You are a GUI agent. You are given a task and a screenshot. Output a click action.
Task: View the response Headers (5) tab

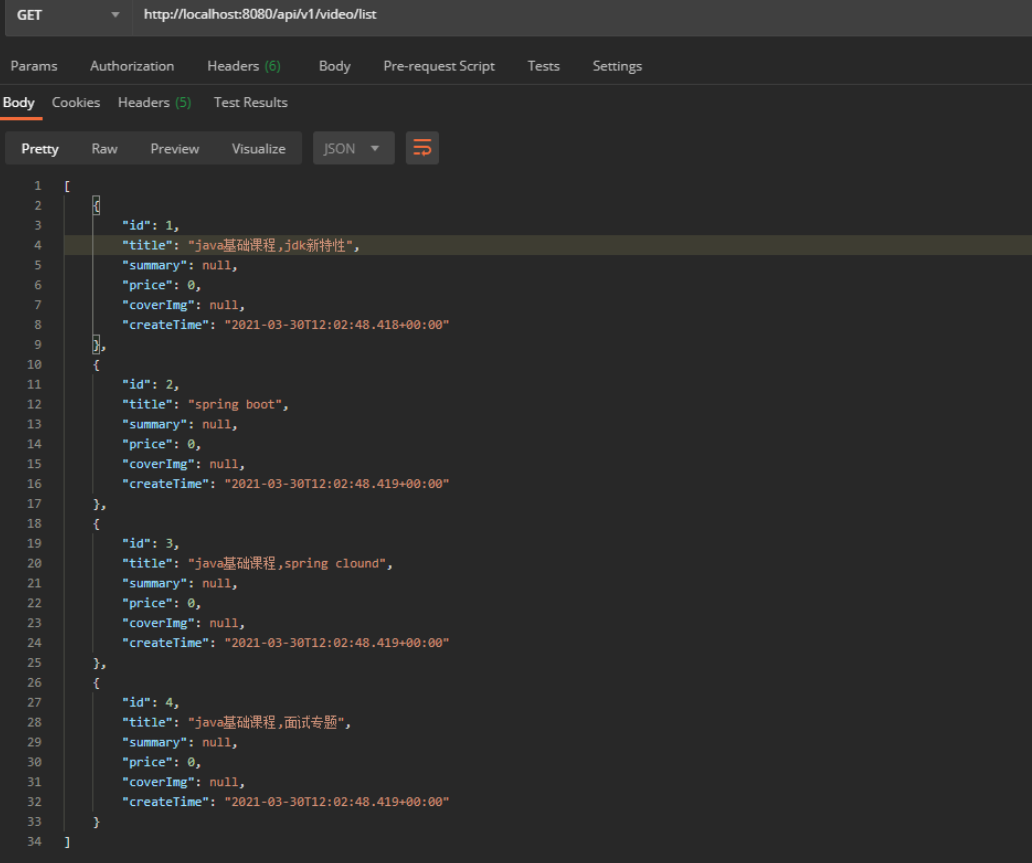pos(154,102)
